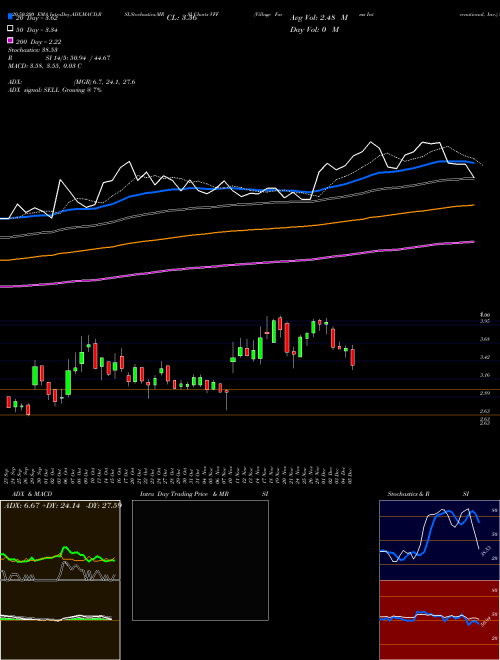
Task: Click the red RSI chart panel
Action: (x=439, y=620)
